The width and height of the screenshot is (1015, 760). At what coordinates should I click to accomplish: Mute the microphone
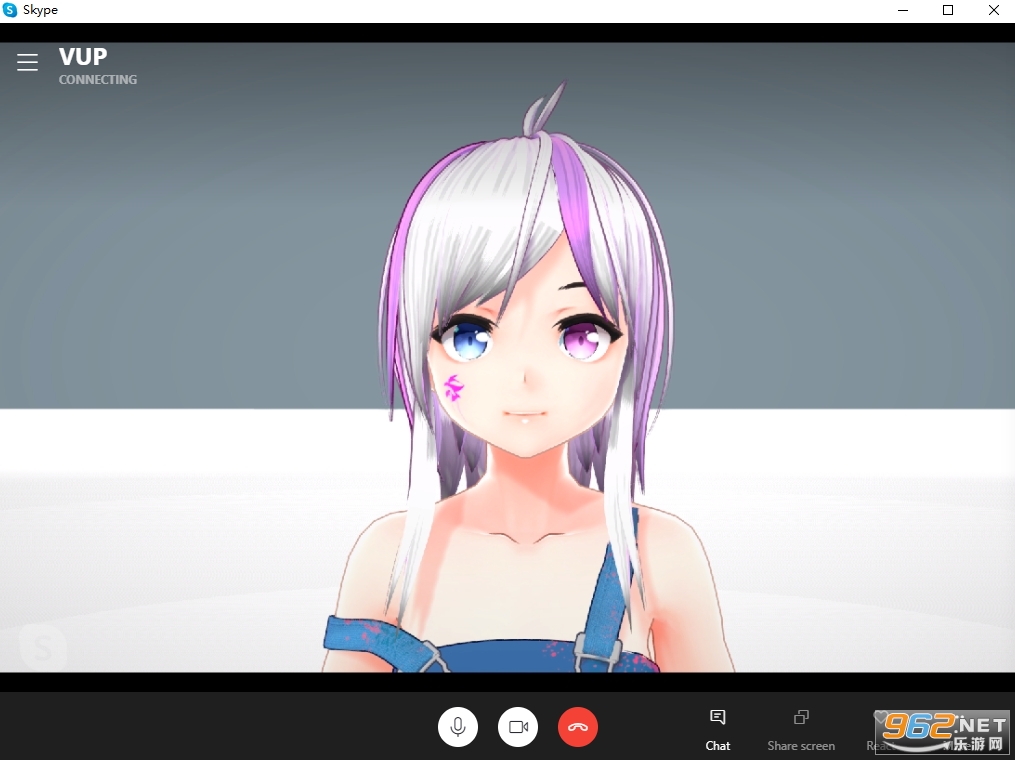458,727
